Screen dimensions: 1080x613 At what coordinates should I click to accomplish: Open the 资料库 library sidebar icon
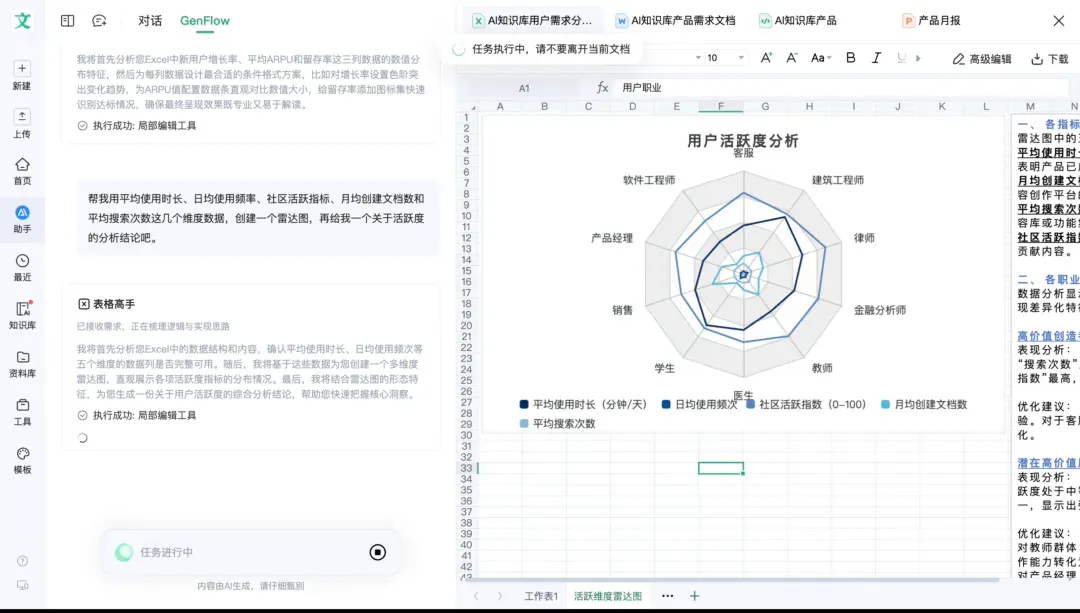pyautogui.click(x=22, y=364)
